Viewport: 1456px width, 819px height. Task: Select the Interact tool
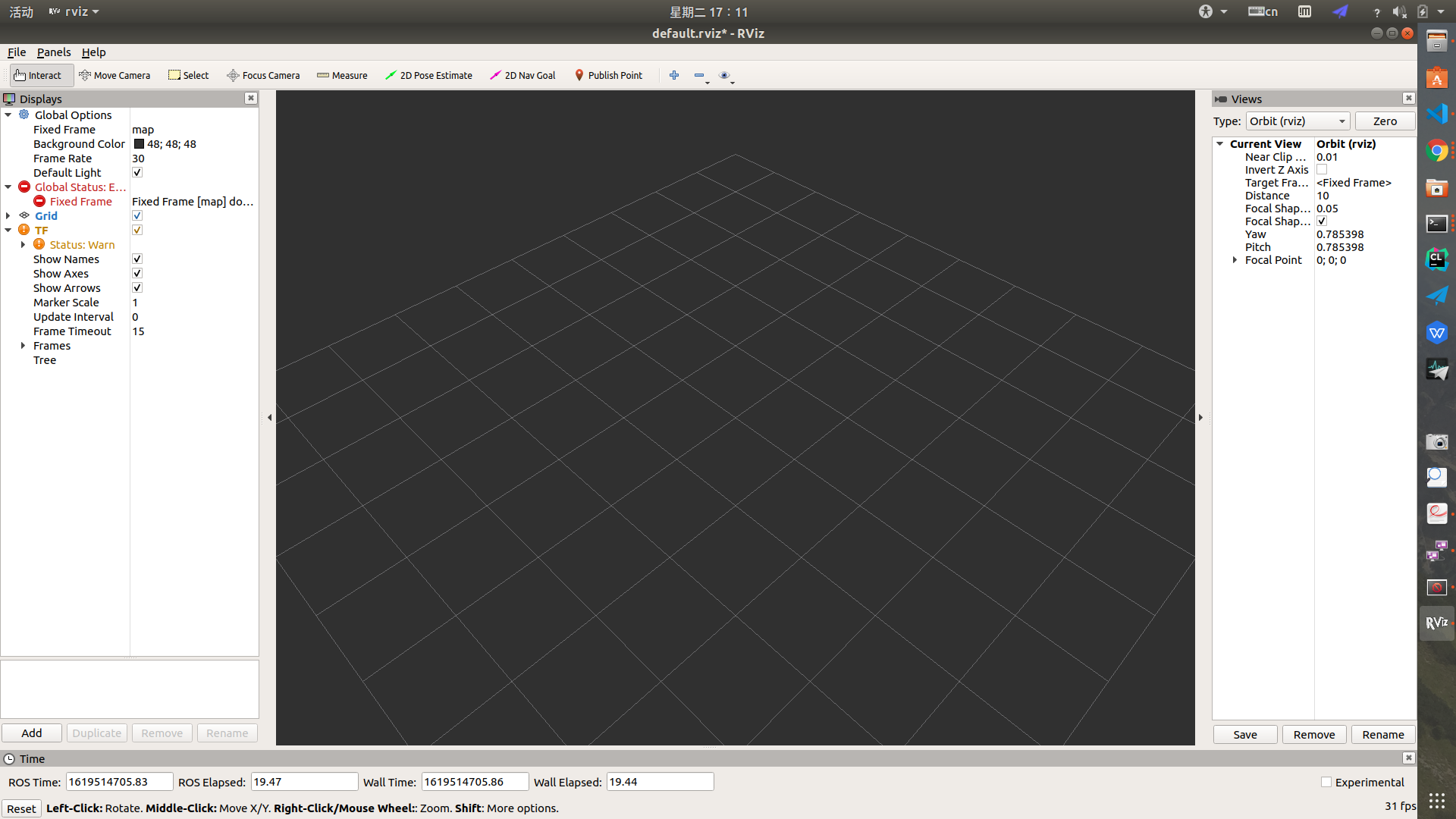click(x=38, y=75)
